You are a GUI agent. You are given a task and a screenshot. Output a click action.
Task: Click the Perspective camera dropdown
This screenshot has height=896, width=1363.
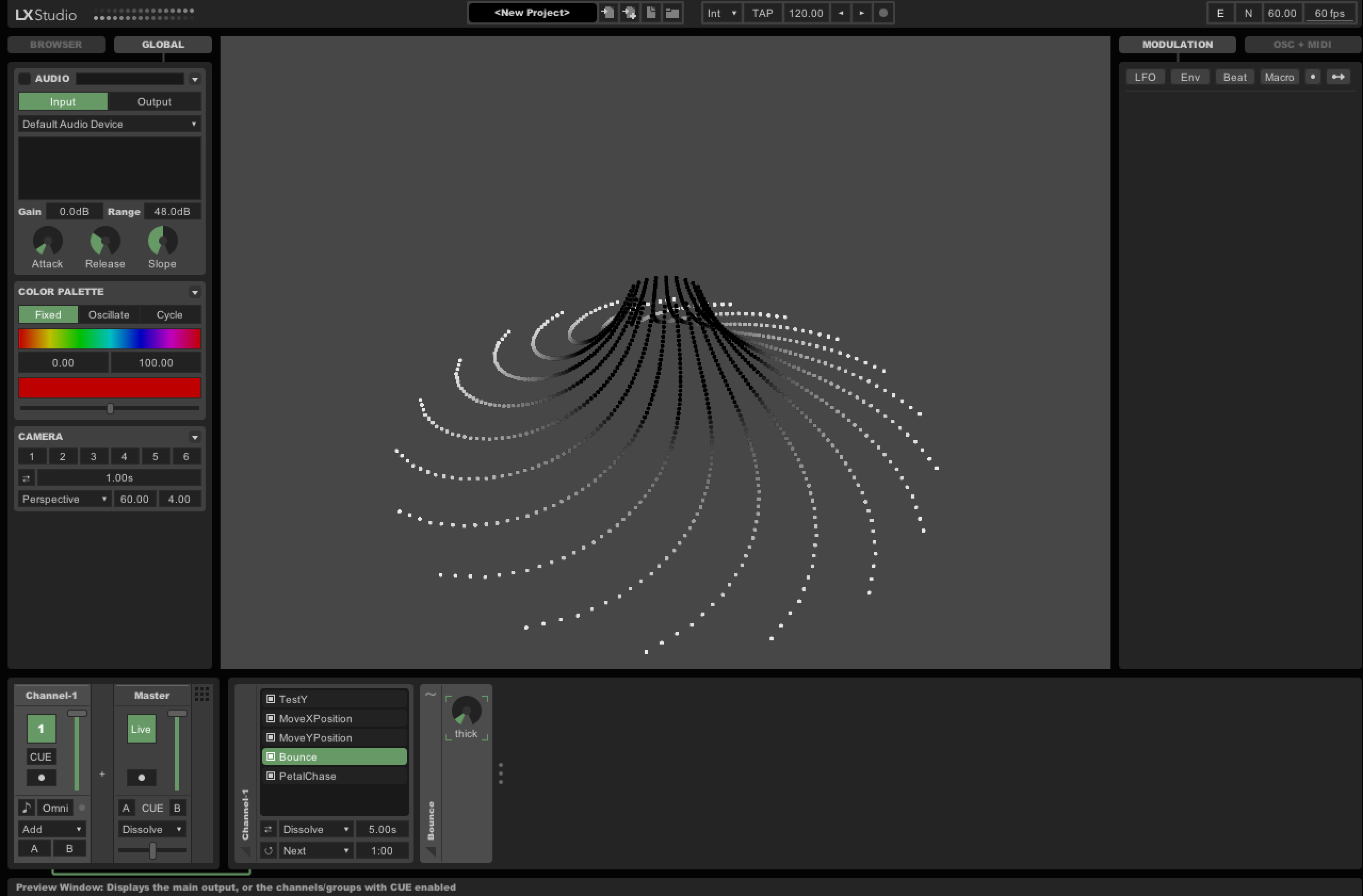coord(63,499)
